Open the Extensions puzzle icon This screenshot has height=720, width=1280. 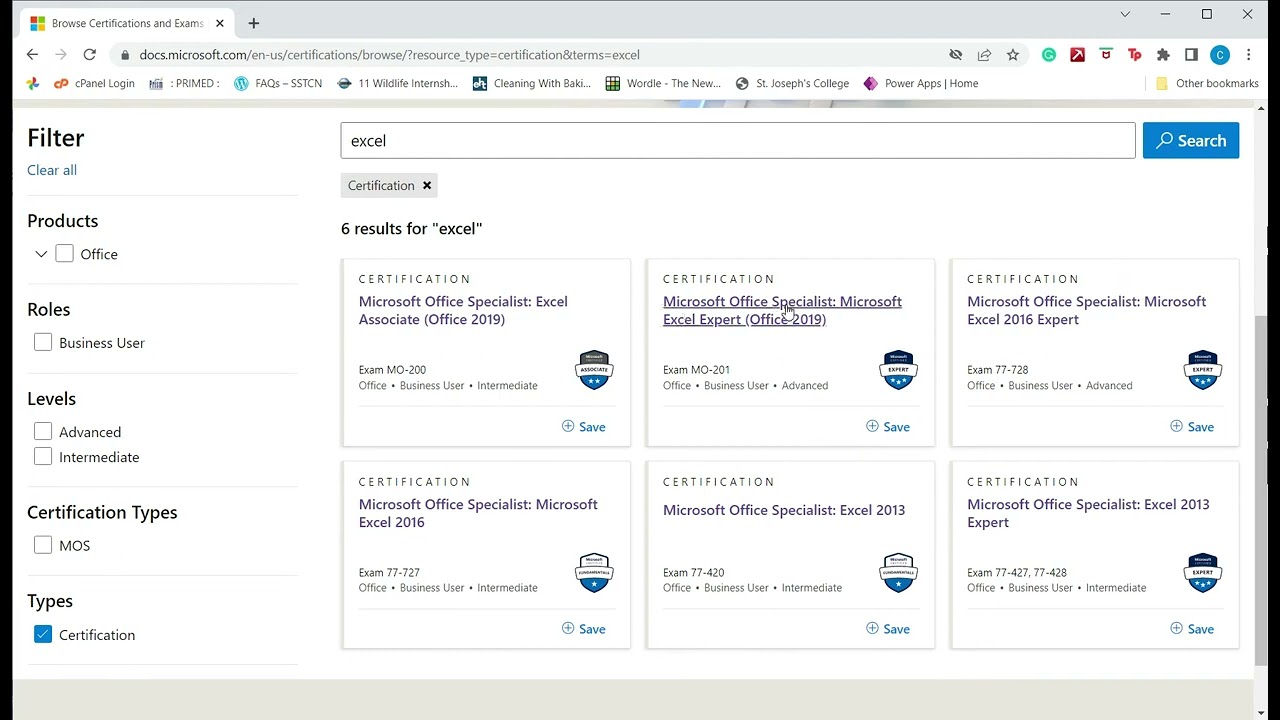click(x=1163, y=55)
